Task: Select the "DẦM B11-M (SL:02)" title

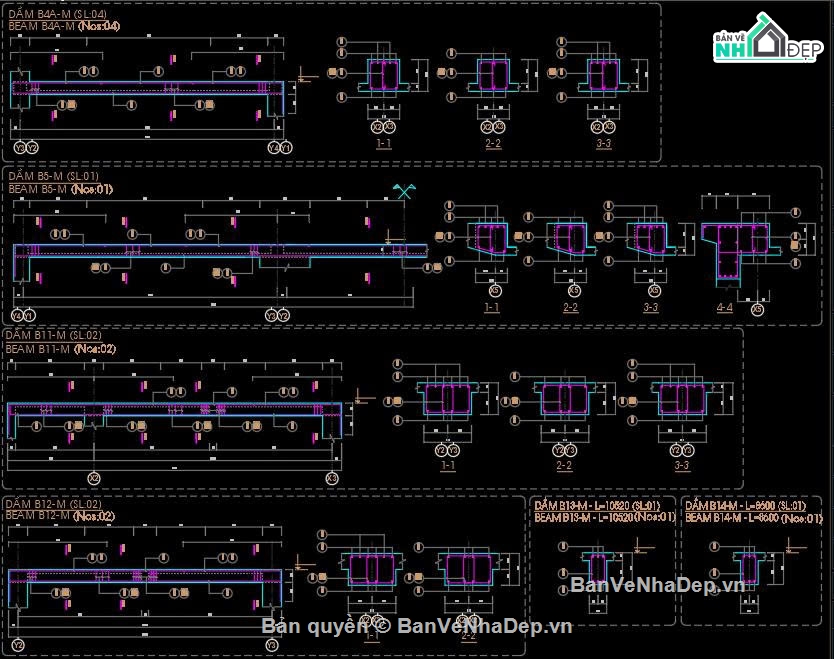Action: [53, 335]
